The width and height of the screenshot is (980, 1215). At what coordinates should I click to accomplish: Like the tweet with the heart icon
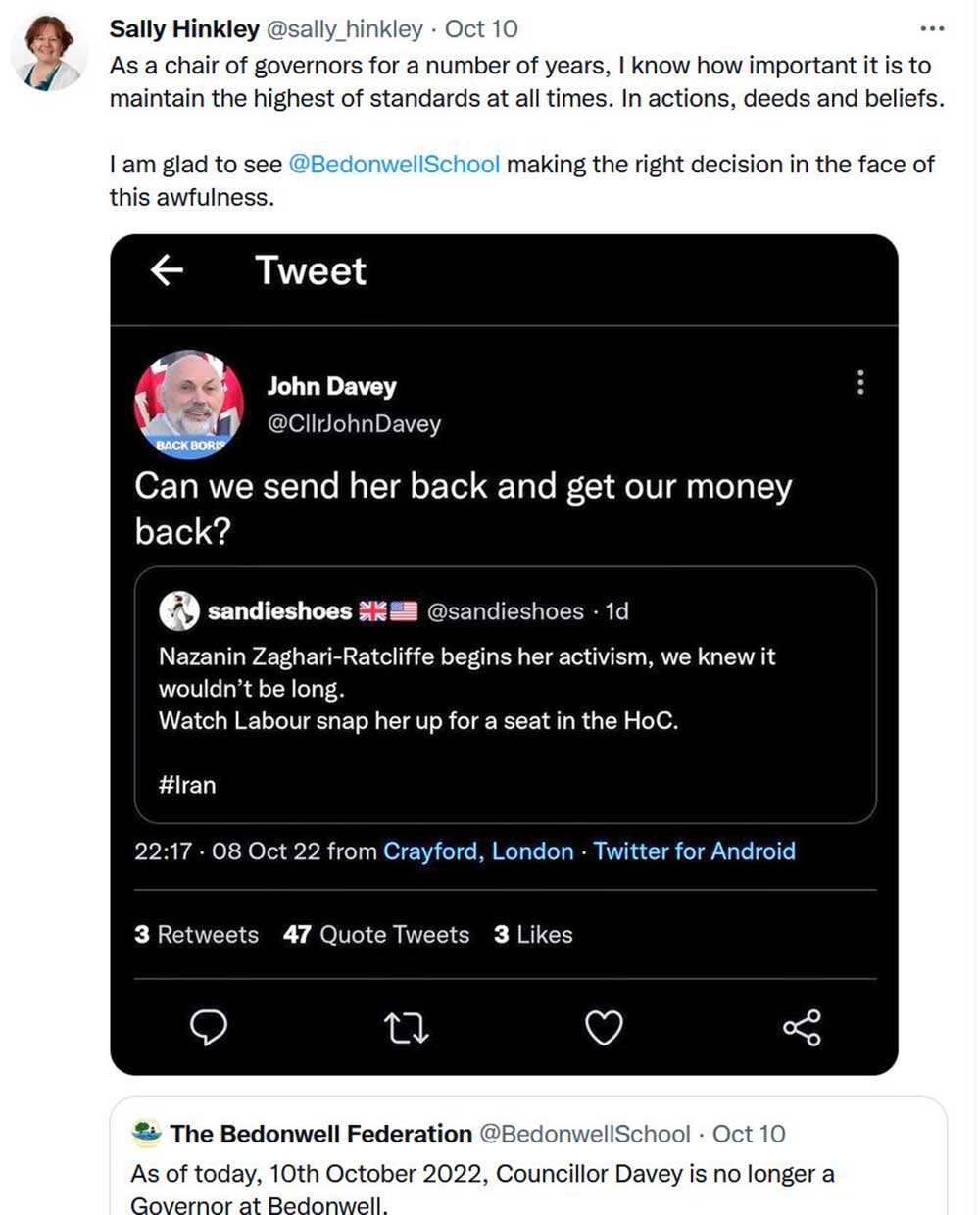tap(604, 1028)
